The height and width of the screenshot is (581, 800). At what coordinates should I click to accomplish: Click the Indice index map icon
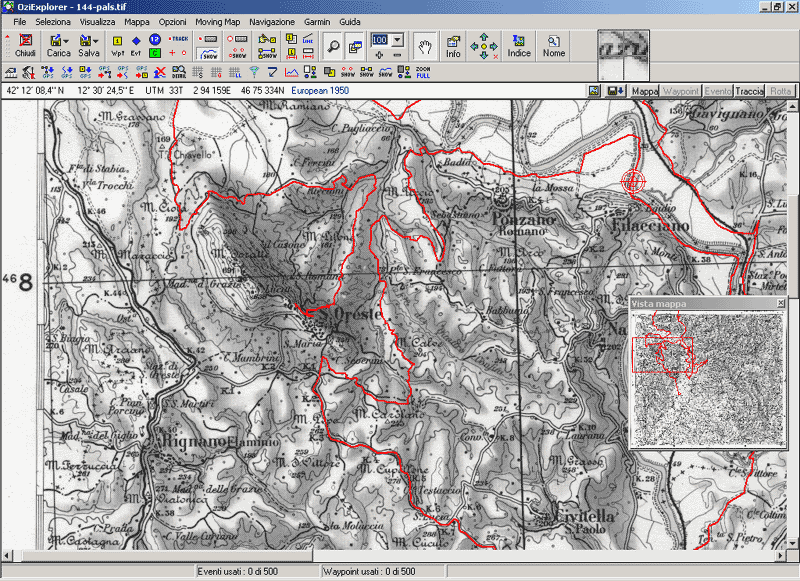[x=518, y=46]
